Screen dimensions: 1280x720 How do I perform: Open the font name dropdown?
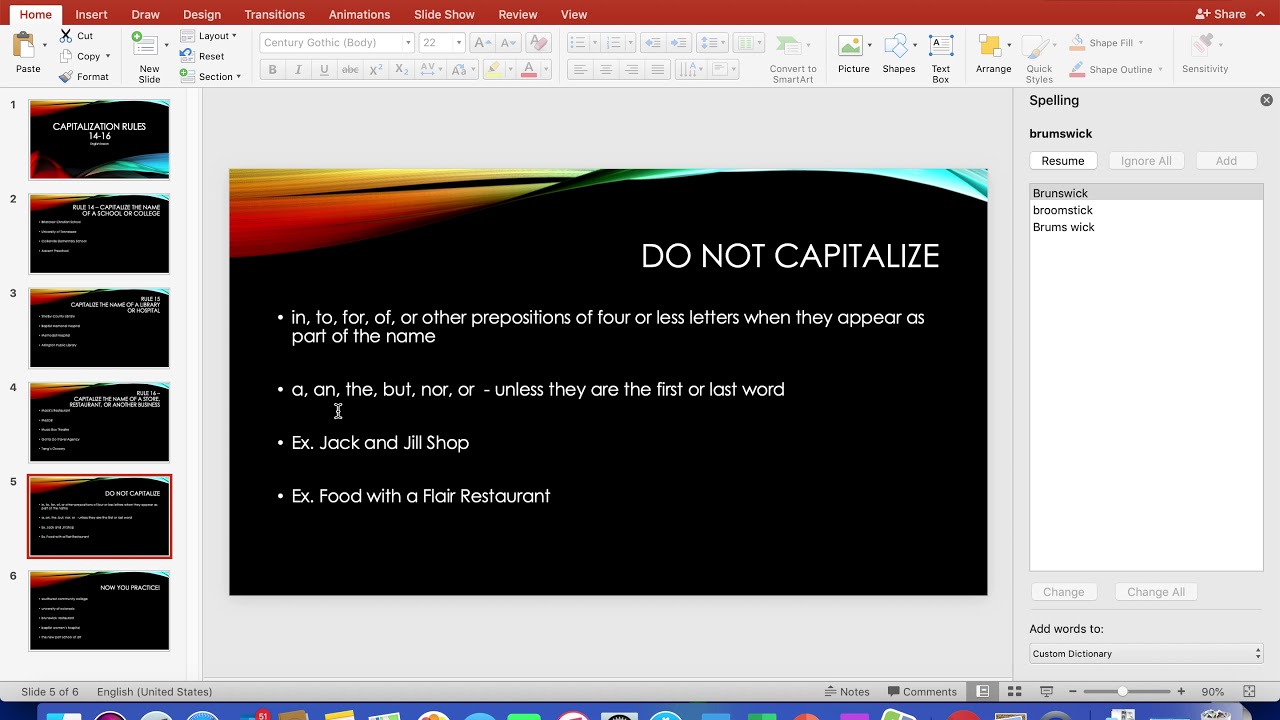tap(408, 43)
